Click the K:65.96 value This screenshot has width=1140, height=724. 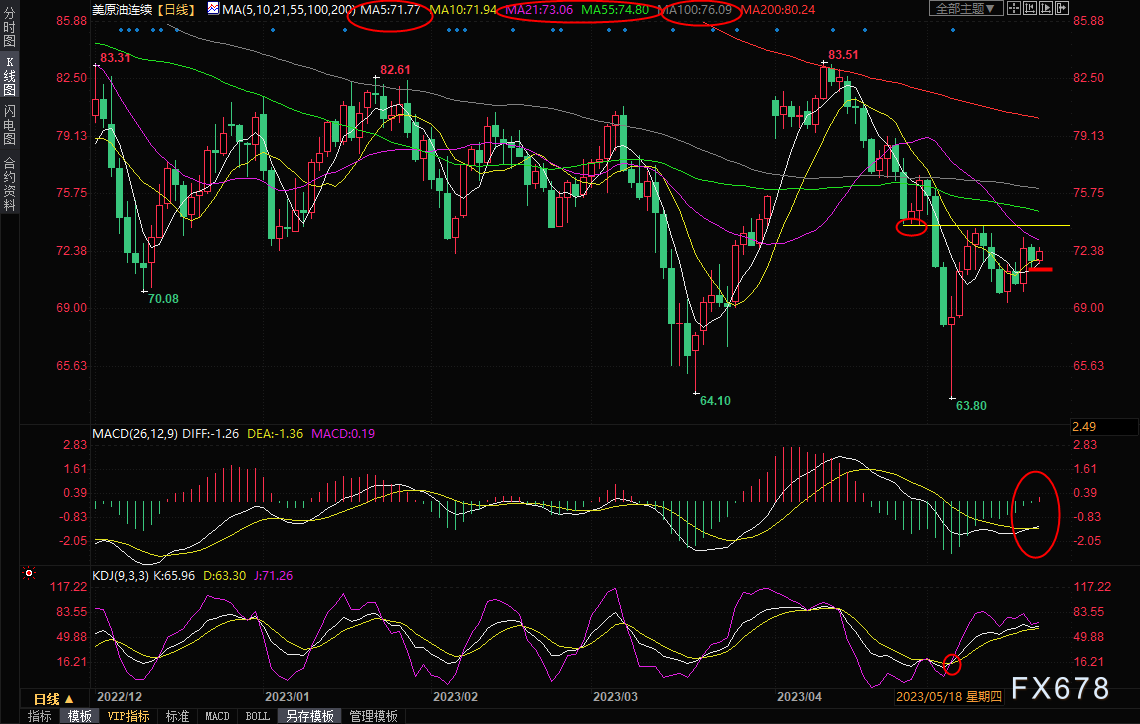pos(174,575)
